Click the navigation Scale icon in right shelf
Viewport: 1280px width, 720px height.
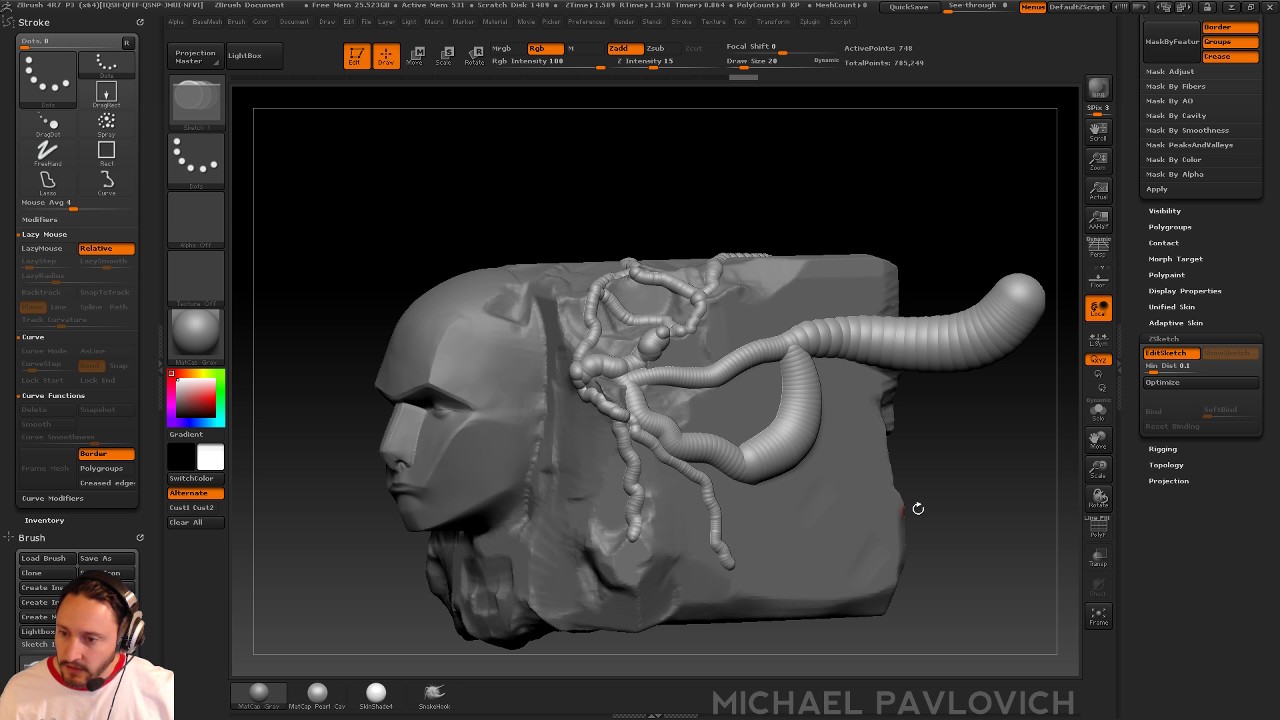(1098, 468)
